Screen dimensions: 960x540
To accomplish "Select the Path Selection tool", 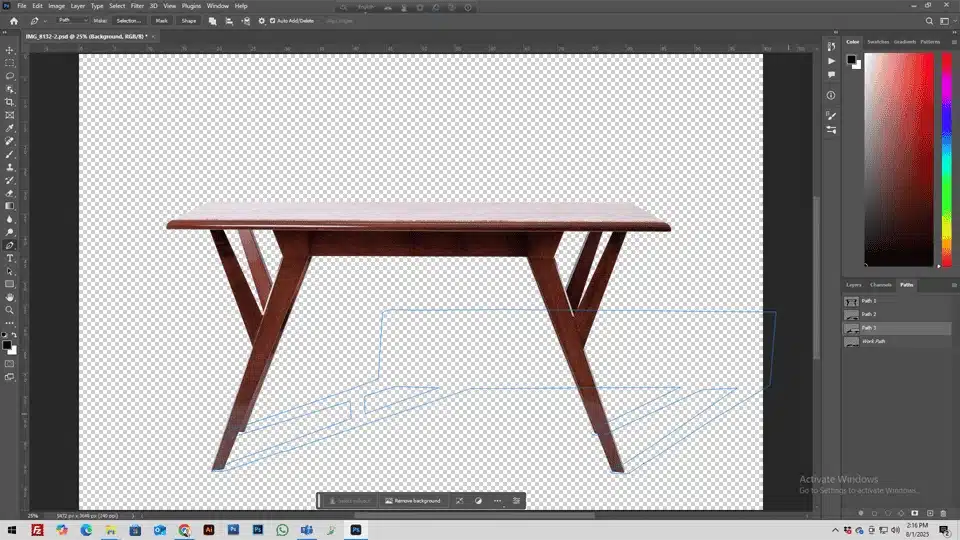I will pos(10,271).
